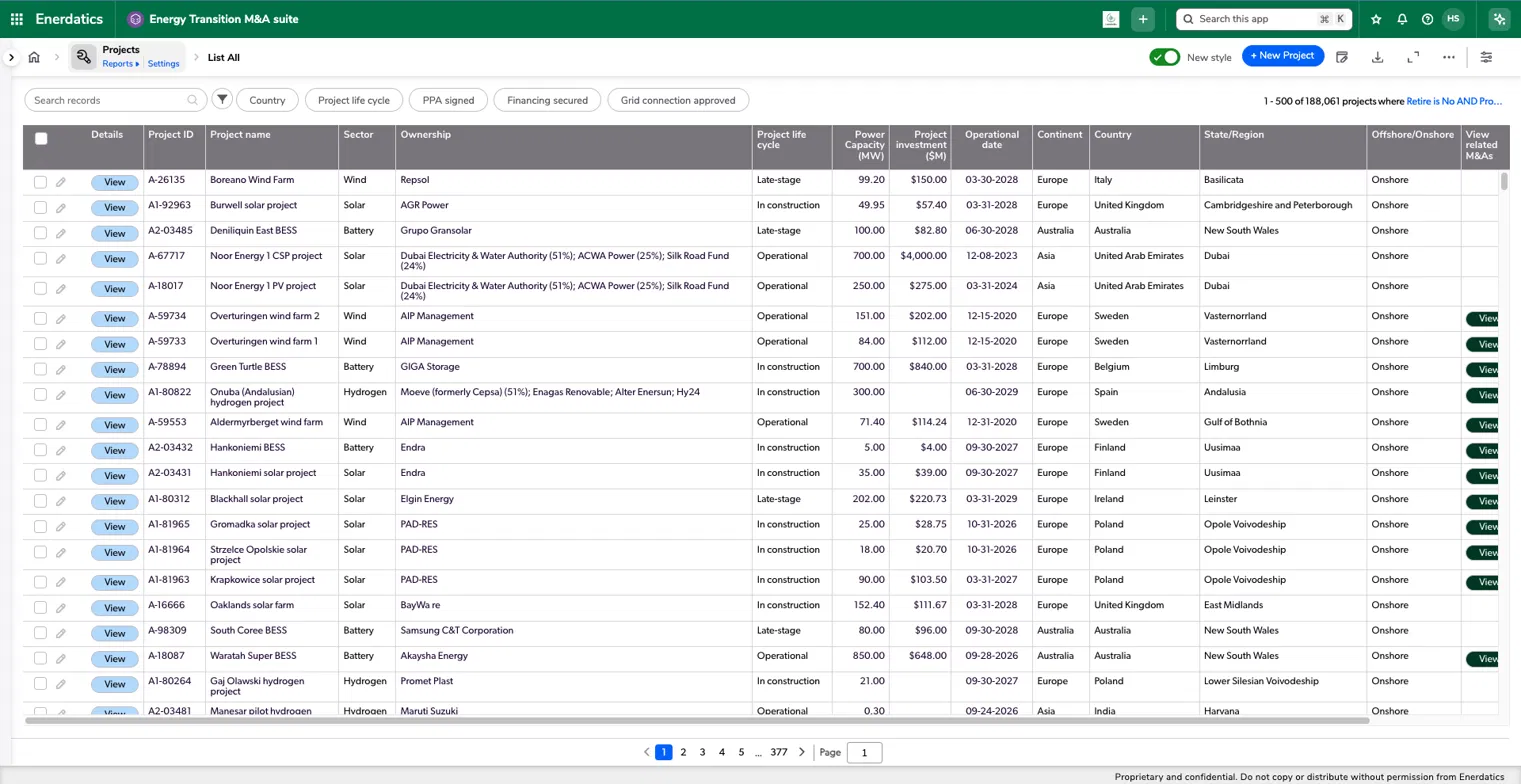
Task: Go to page 2 of results
Action: [x=683, y=752]
